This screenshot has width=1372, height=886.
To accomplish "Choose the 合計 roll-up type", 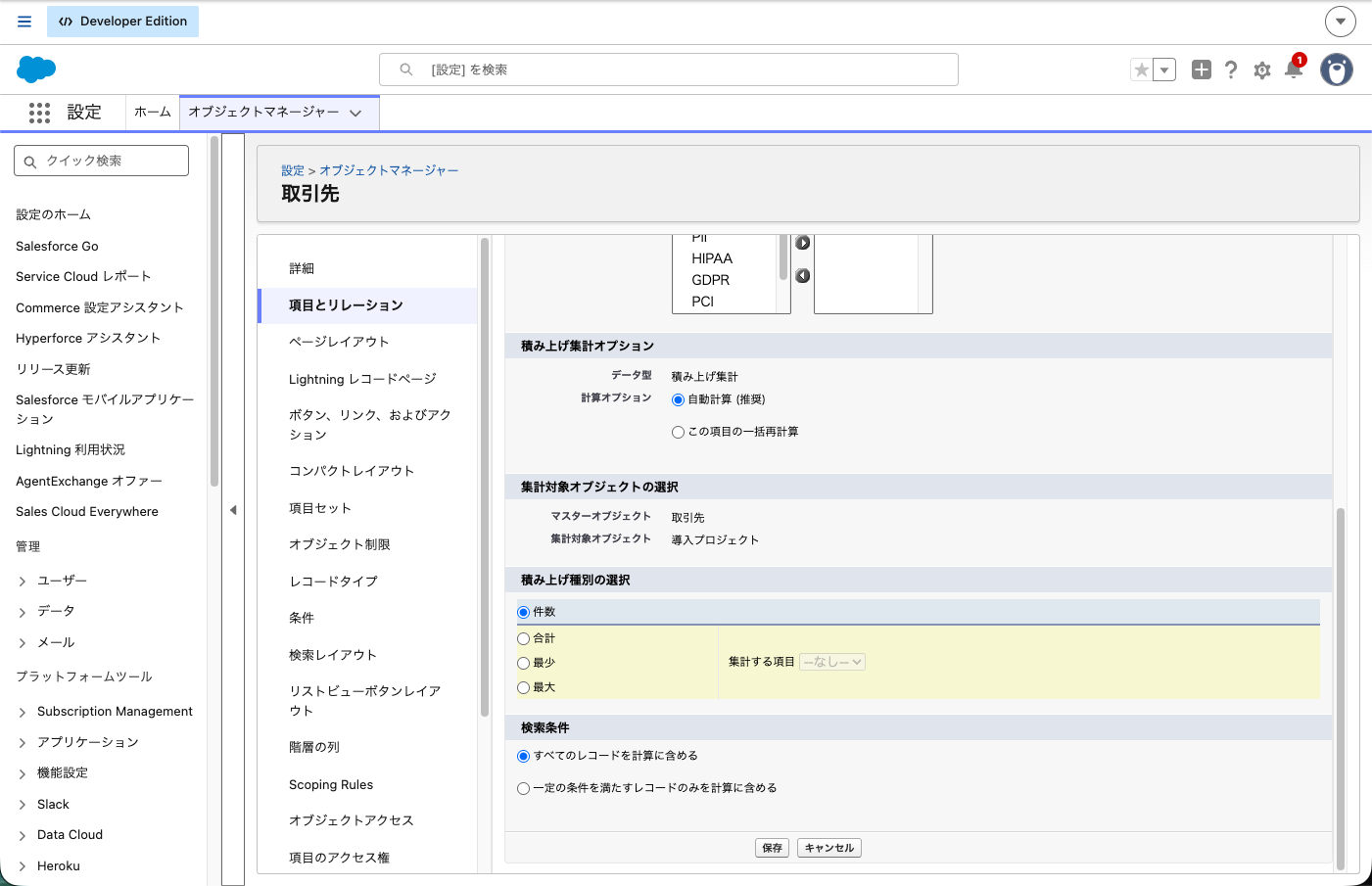I will click(523, 638).
